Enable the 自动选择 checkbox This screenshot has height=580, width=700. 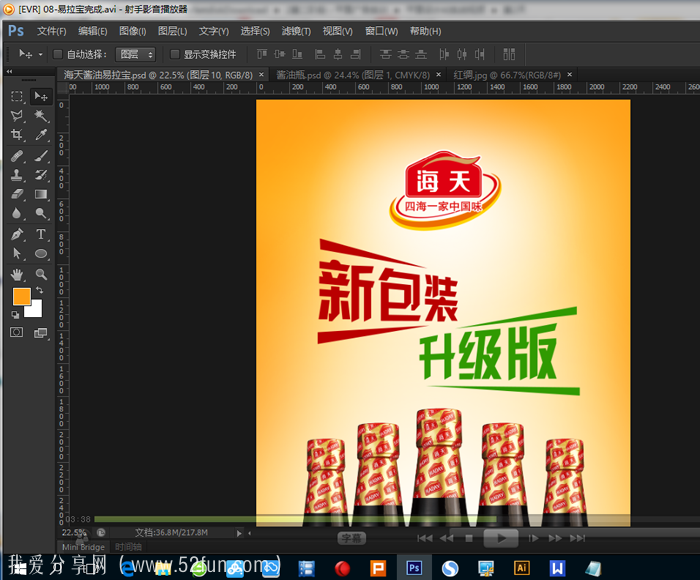point(58,54)
